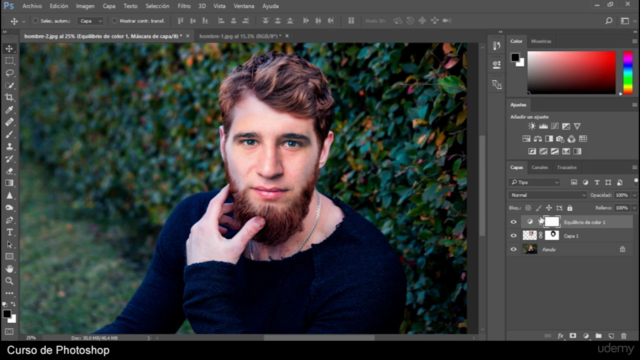
Task: Select the Healing Brush tool
Action: click(9, 122)
